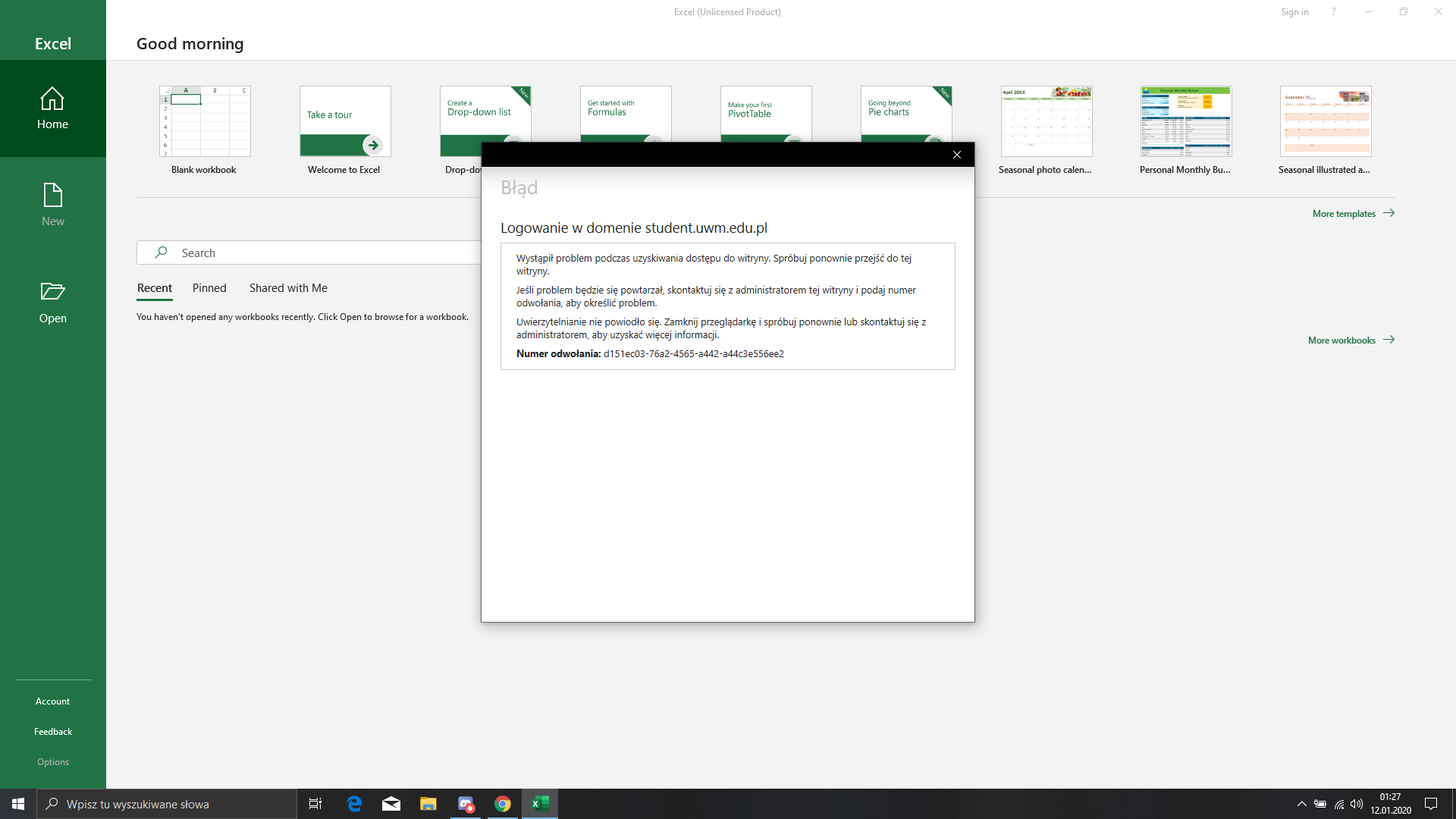This screenshot has width=1456, height=819.
Task: Open Help with the question mark icon
Action: pyautogui.click(x=1333, y=12)
